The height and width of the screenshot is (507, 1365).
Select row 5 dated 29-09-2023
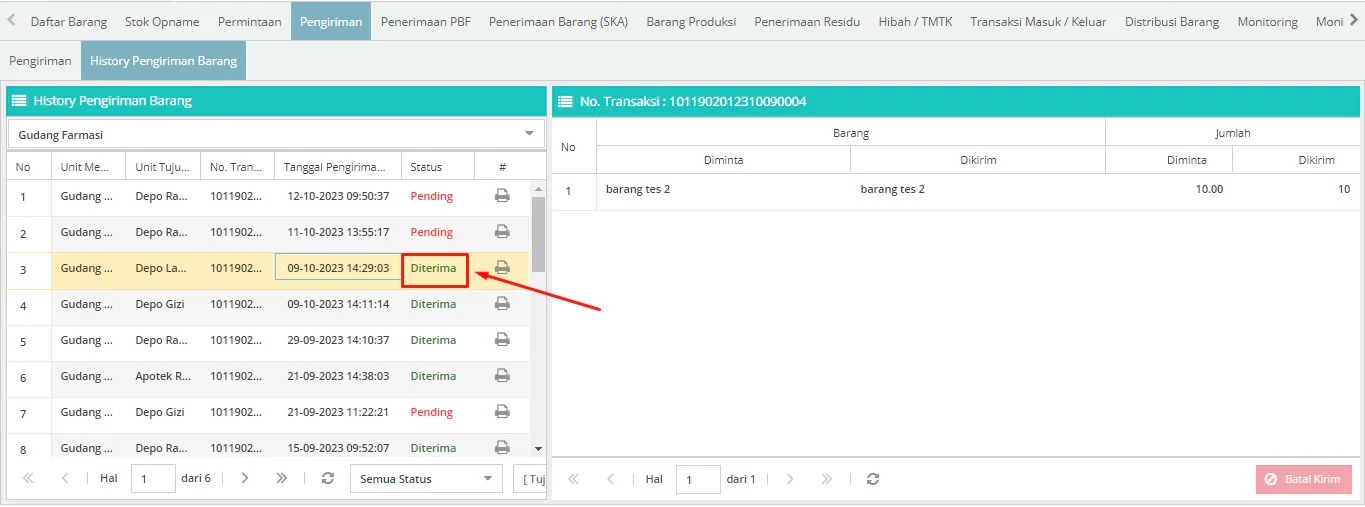337,340
